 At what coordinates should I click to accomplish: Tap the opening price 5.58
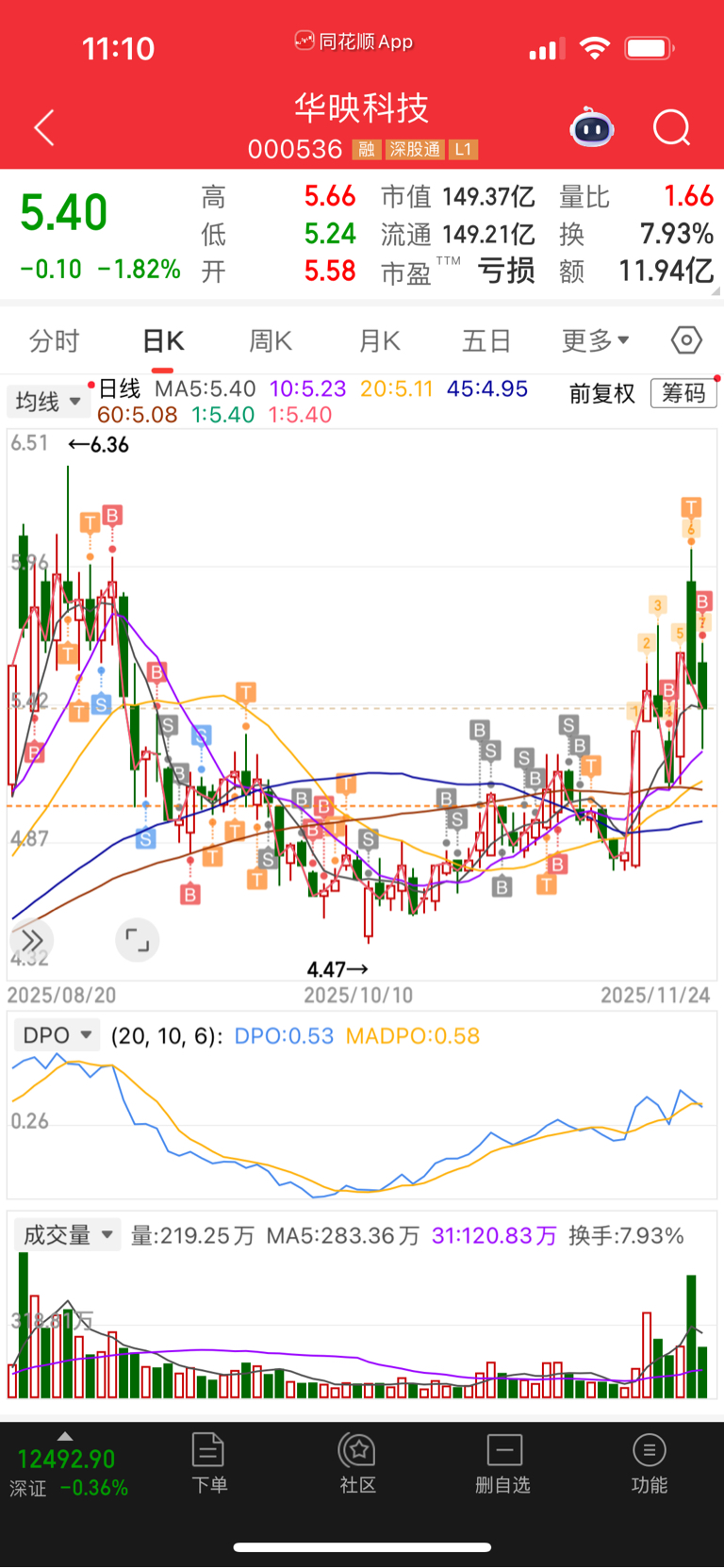(x=330, y=271)
